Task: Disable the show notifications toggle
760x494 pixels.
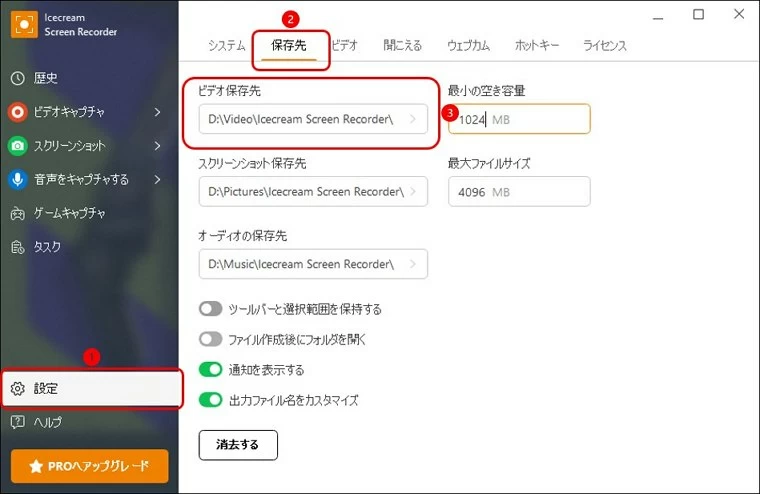Action: click(x=210, y=370)
